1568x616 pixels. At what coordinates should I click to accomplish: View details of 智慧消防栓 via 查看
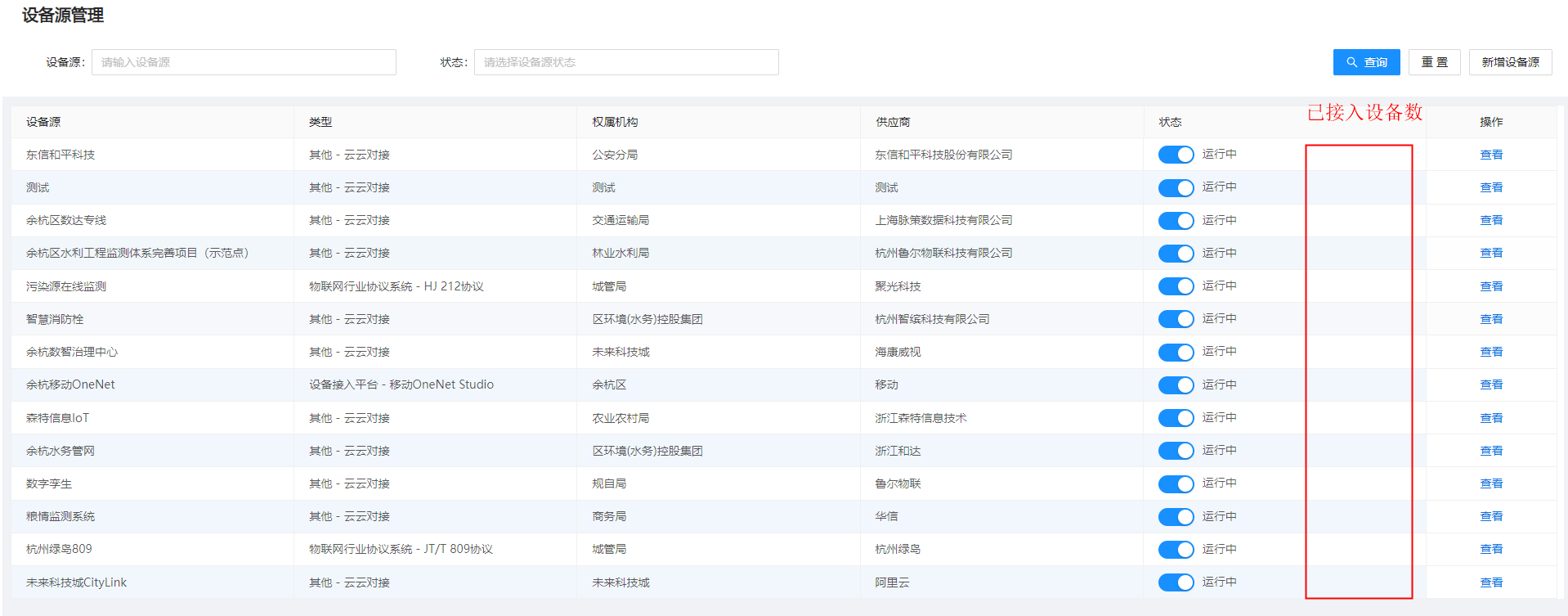click(x=1491, y=319)
